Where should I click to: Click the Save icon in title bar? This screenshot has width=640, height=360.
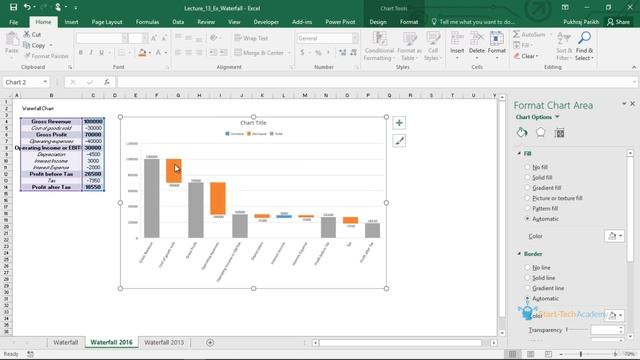point(13,7)
